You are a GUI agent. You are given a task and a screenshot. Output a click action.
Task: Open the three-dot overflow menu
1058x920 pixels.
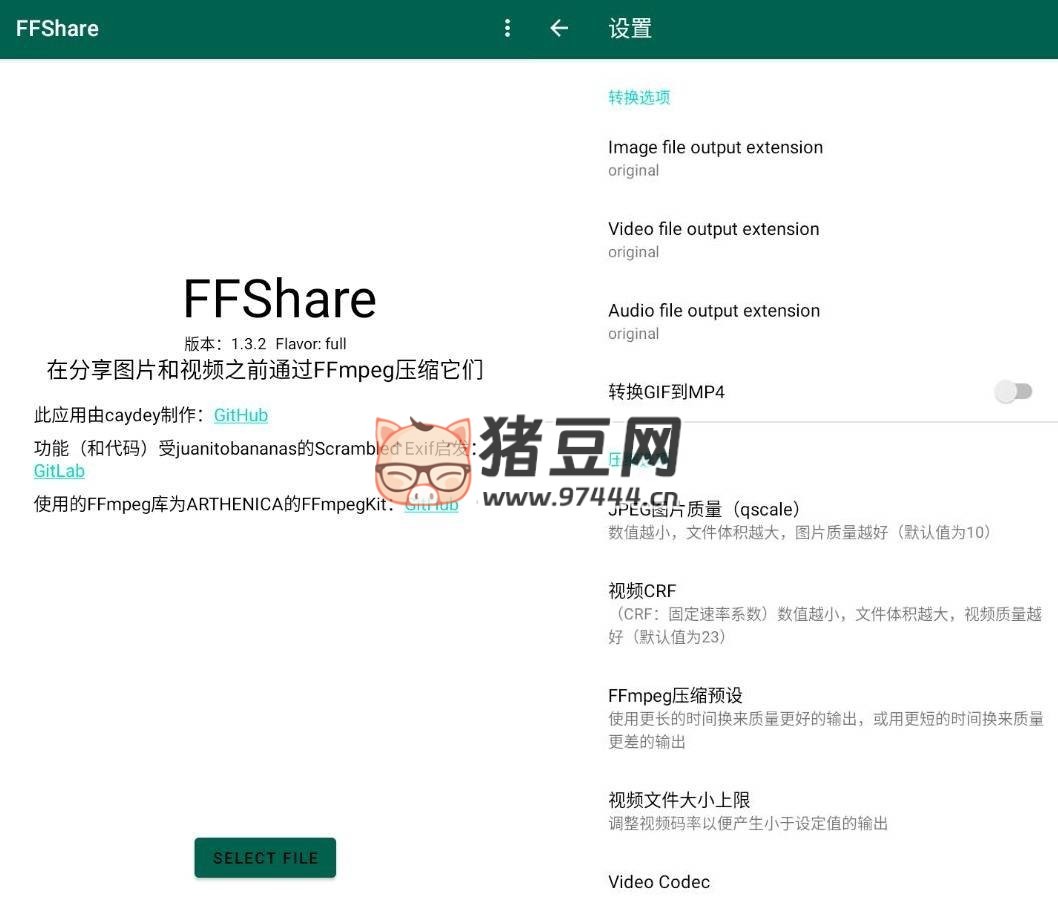pos(507,28)
